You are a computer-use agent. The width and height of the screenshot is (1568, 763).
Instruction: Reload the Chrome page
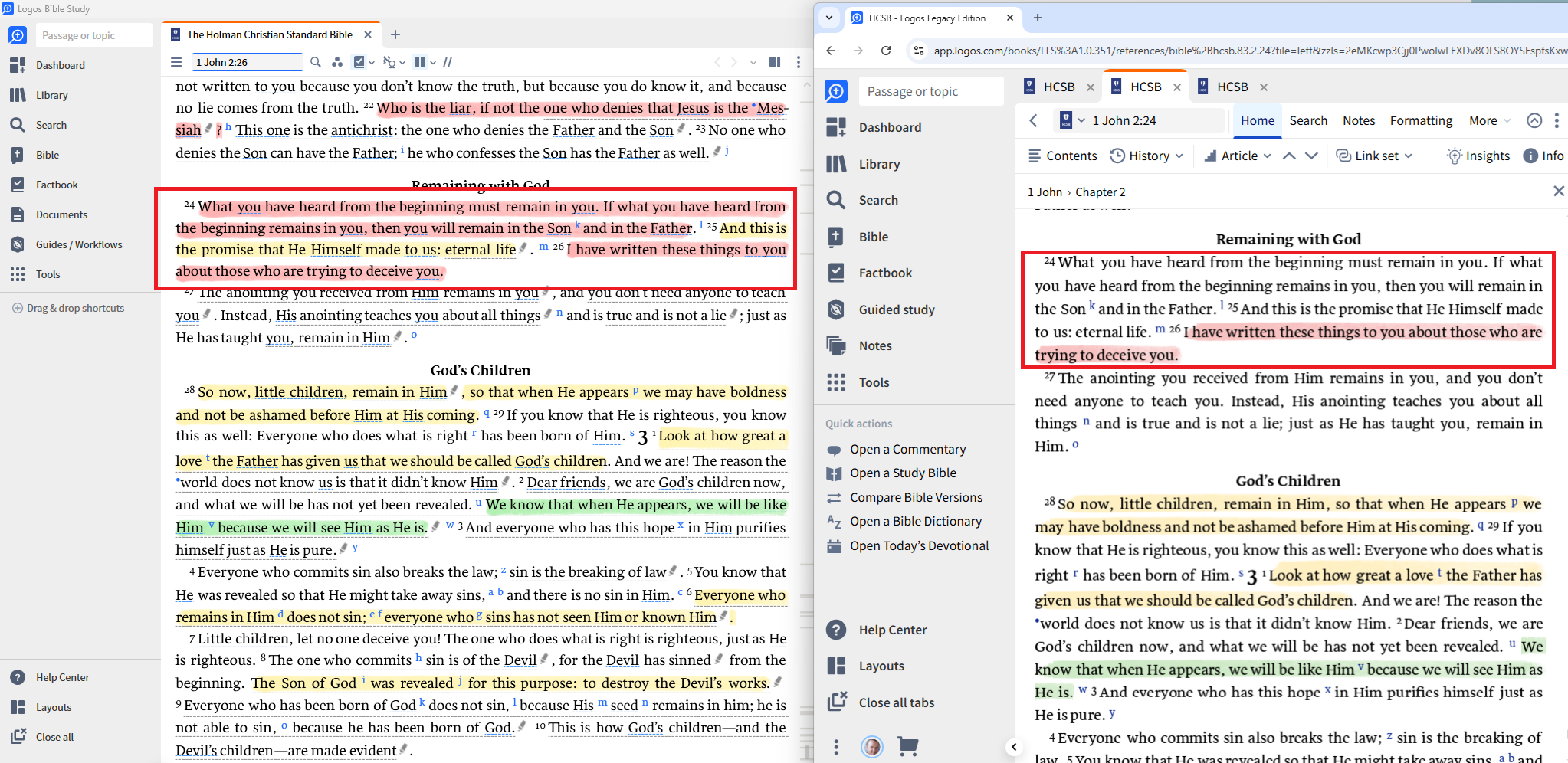point(886,51)
